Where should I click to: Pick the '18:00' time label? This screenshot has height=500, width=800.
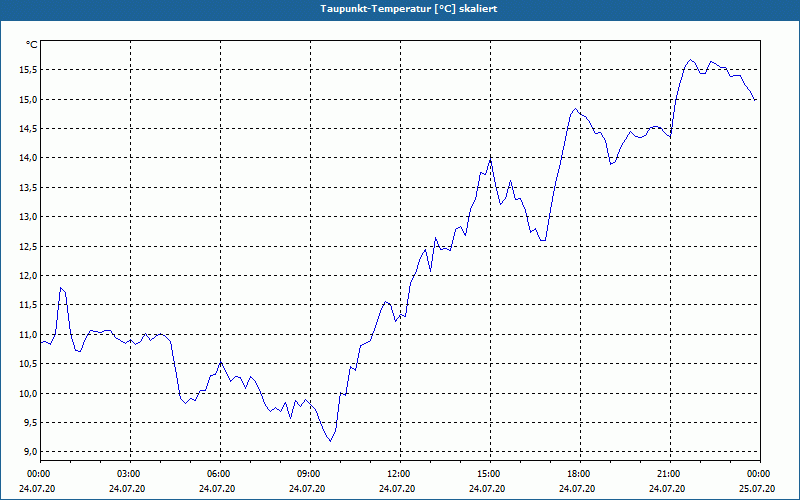tap(578, 474)
